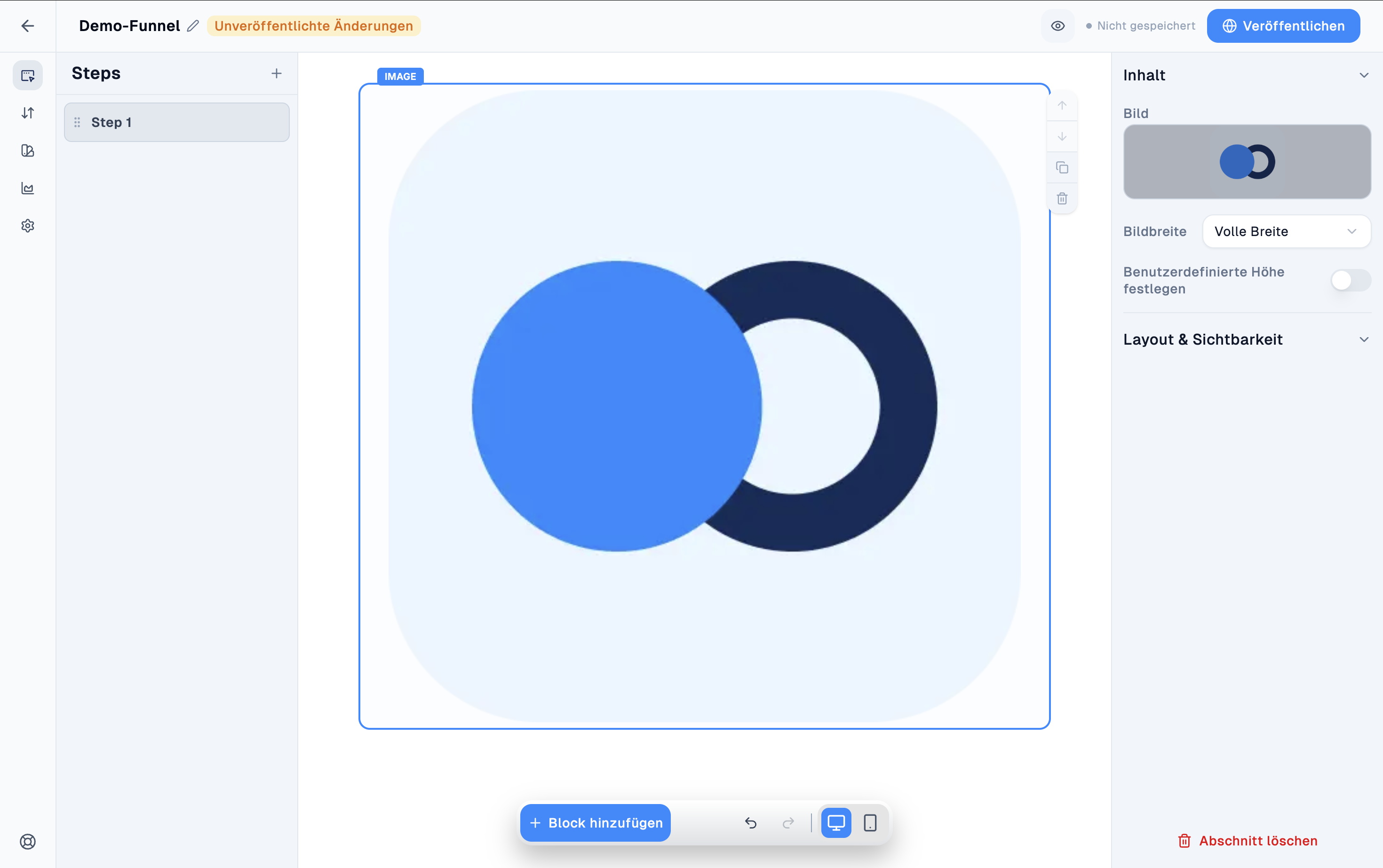Toggle Benutzerdefinierte Höhe festlegen switch

[x=1351, y=280]
